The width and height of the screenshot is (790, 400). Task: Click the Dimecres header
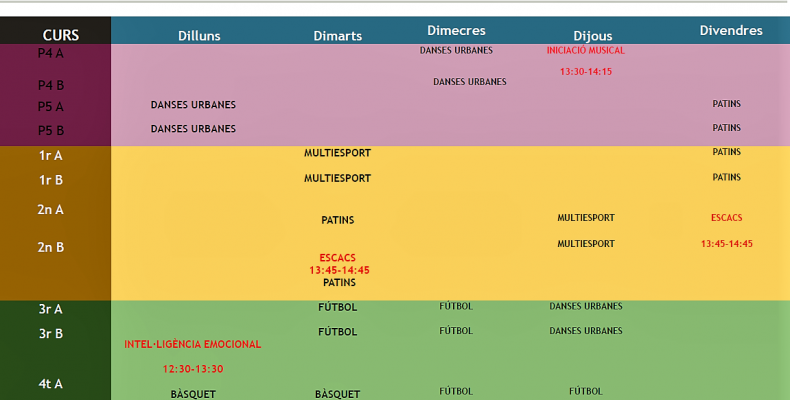(x=456, y=31)
